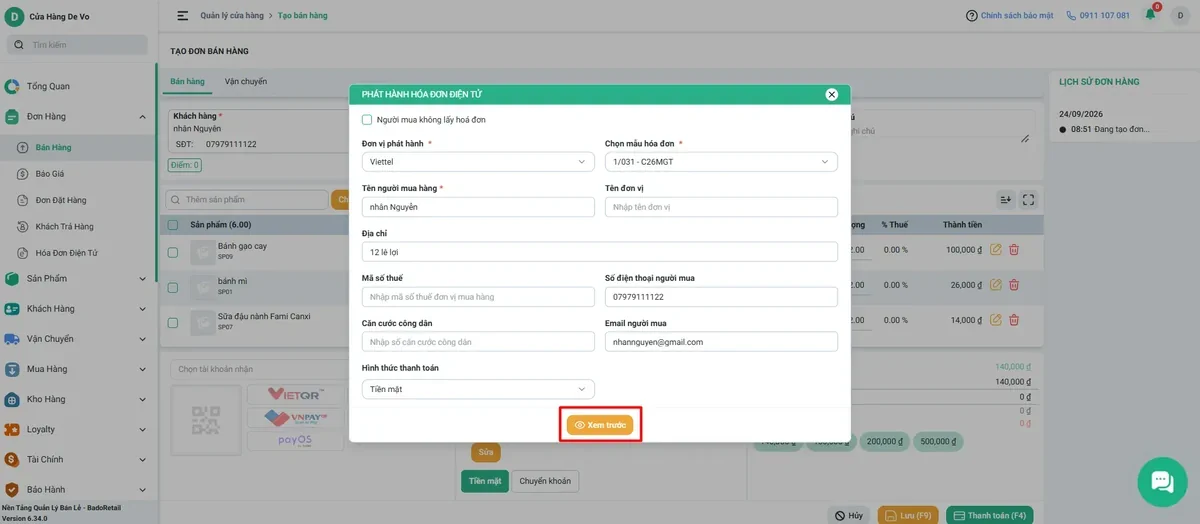Click the store logo D icon

click(x=14, y=15)
